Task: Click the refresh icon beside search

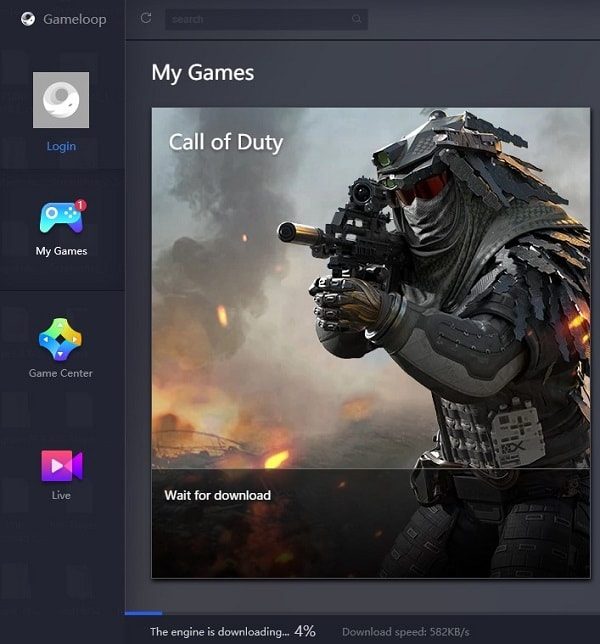Action: tap(146, 18)
